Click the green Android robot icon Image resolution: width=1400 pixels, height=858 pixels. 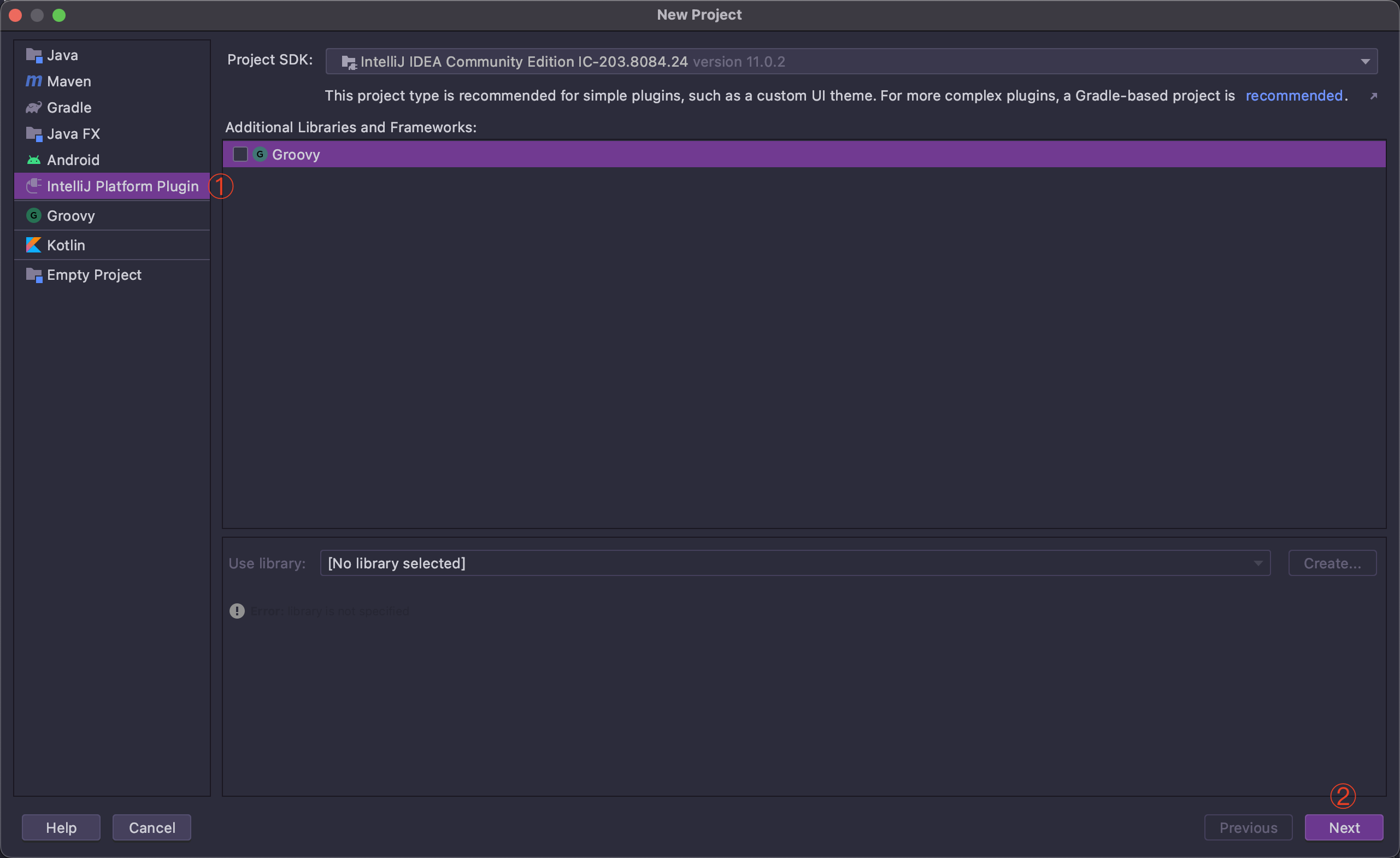[34, 160]
